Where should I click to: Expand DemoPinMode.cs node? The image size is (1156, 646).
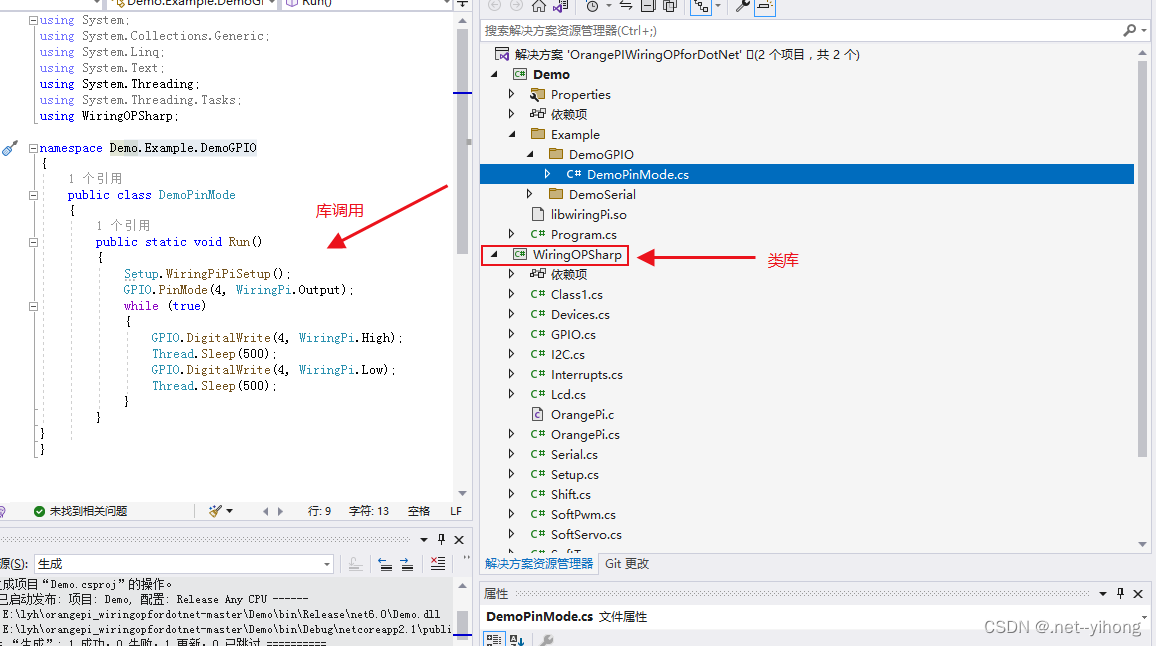point(547,174)
